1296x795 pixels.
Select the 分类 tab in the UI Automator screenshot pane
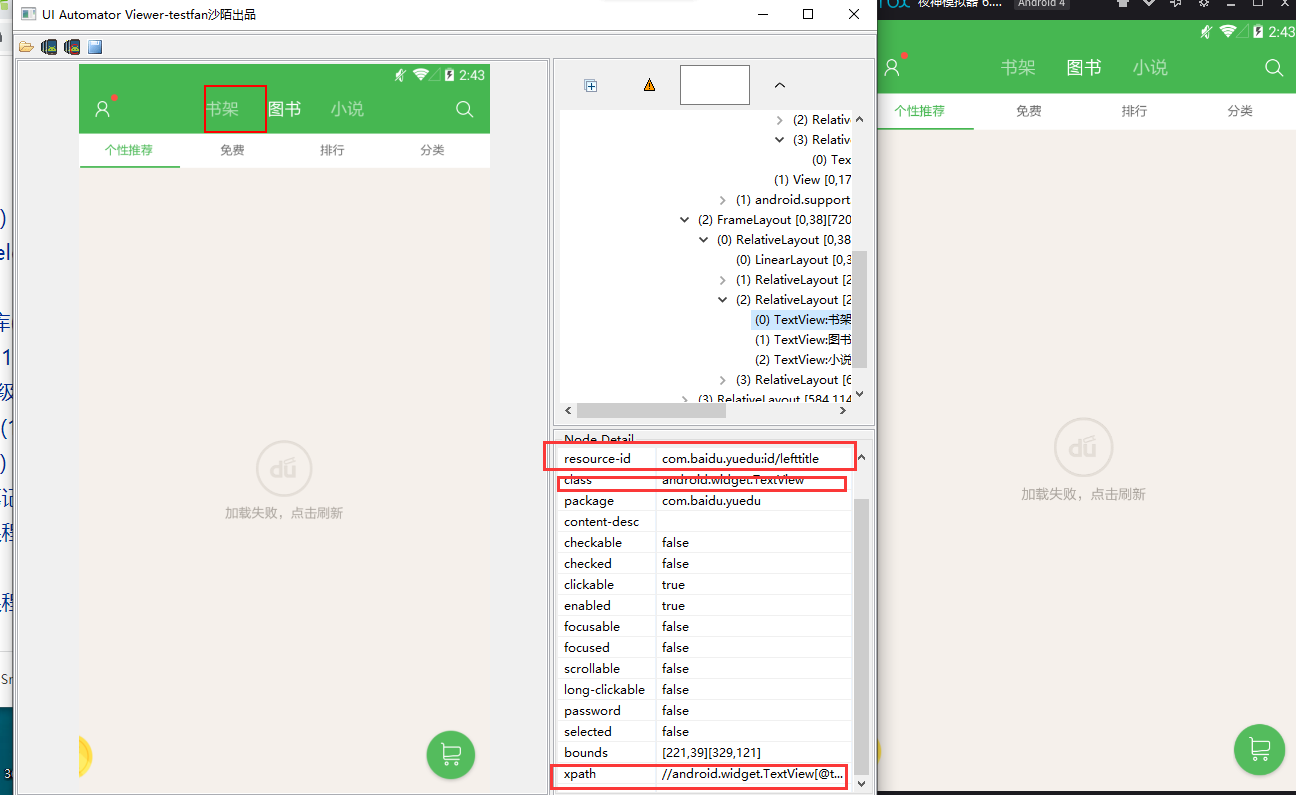coord(432,150)
